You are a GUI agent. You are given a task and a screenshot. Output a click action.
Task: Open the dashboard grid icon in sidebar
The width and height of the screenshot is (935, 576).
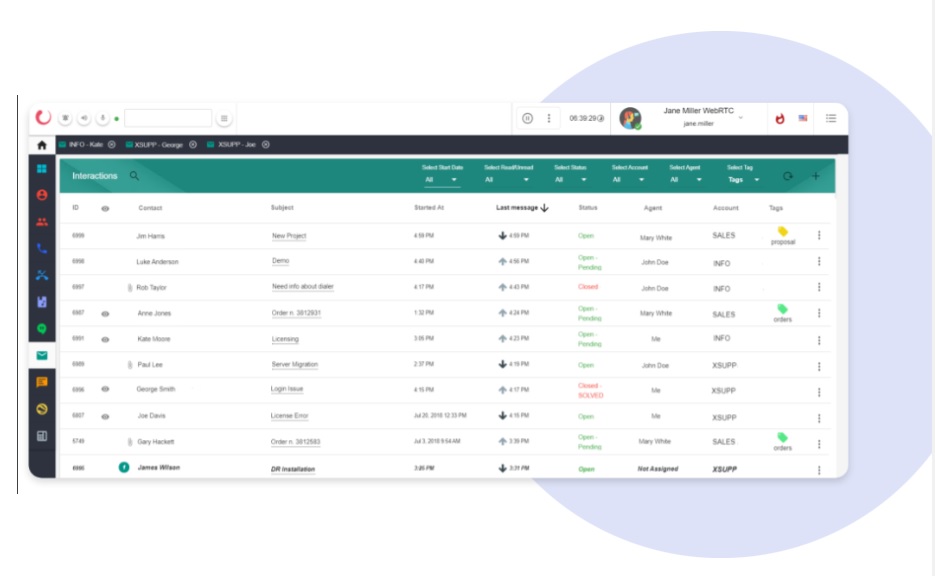[x=42, y=169]
